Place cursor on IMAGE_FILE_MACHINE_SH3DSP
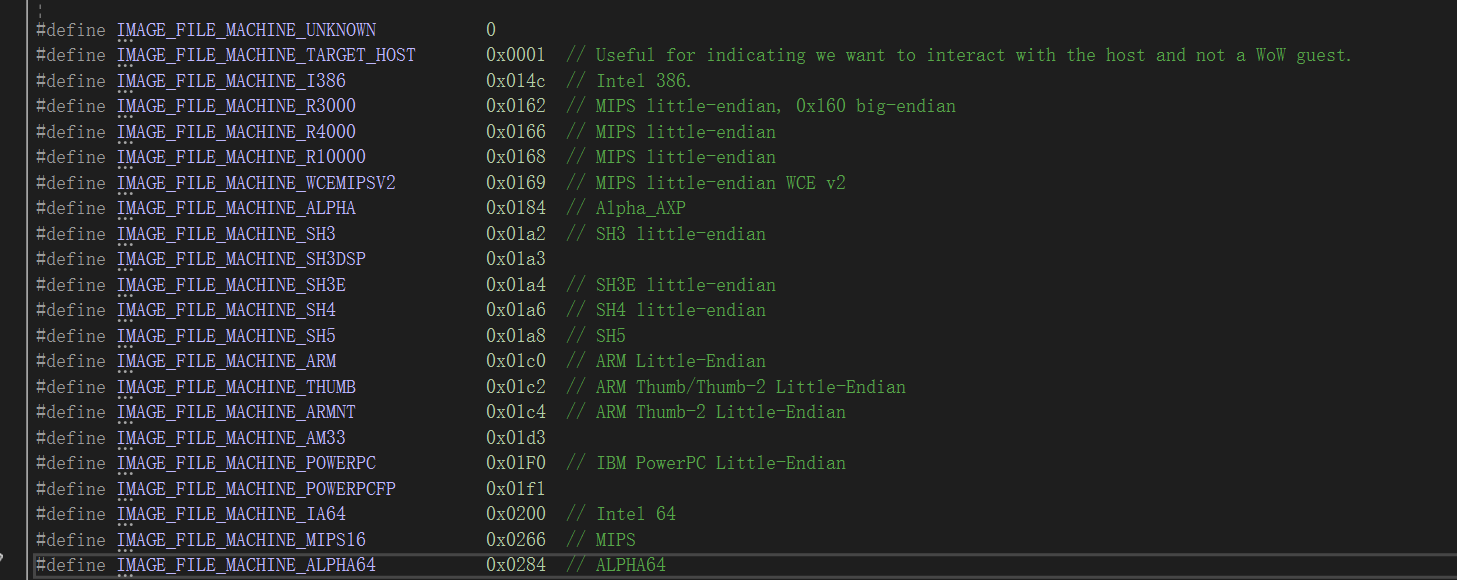1457x580 pixels. tap(241, 259)
